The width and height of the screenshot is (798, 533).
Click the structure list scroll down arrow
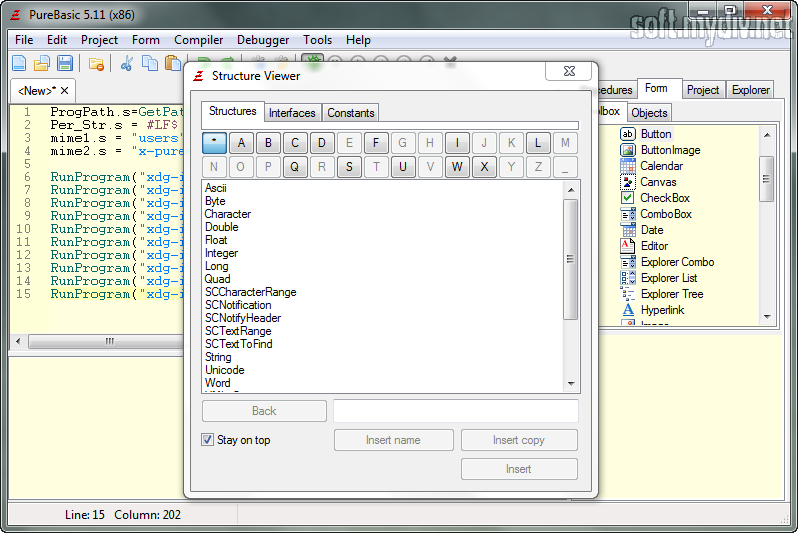571,383
